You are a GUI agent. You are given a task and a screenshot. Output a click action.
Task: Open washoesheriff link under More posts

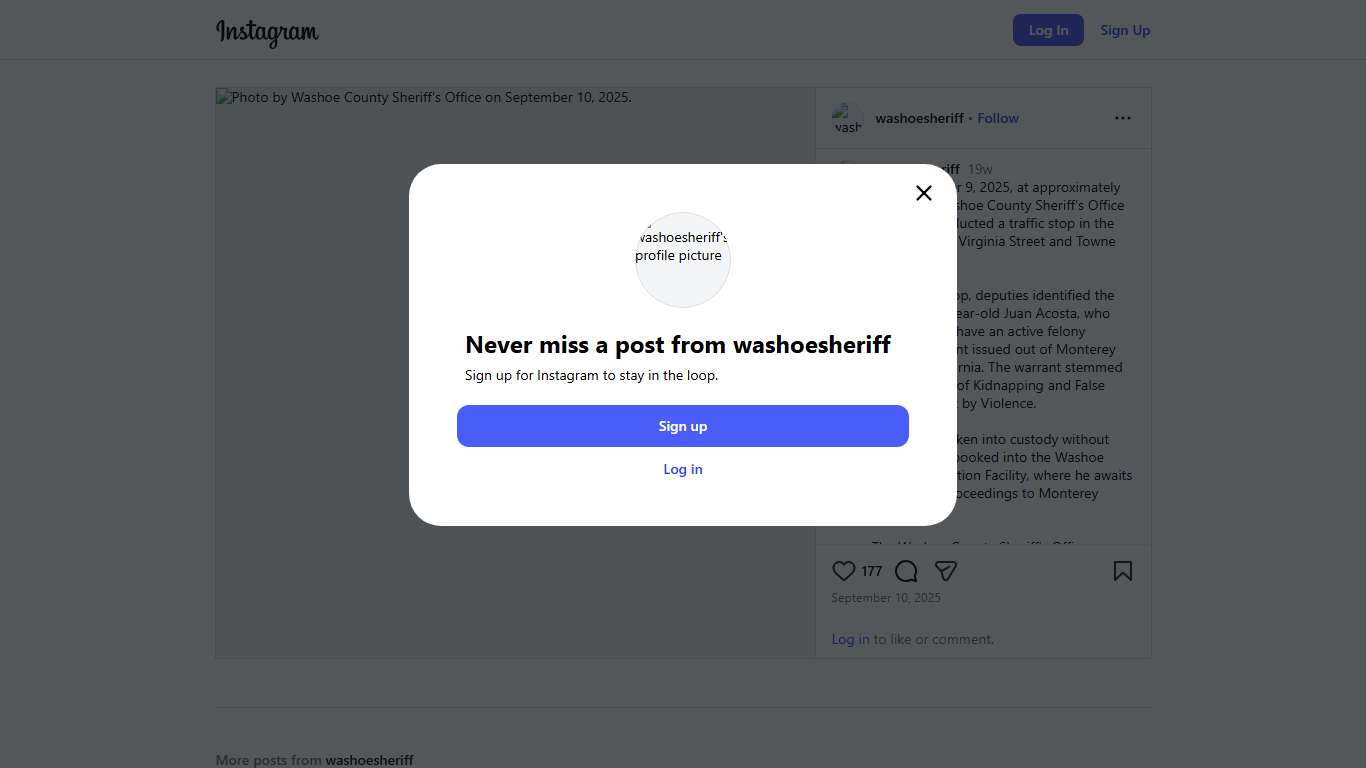[369, 760]
